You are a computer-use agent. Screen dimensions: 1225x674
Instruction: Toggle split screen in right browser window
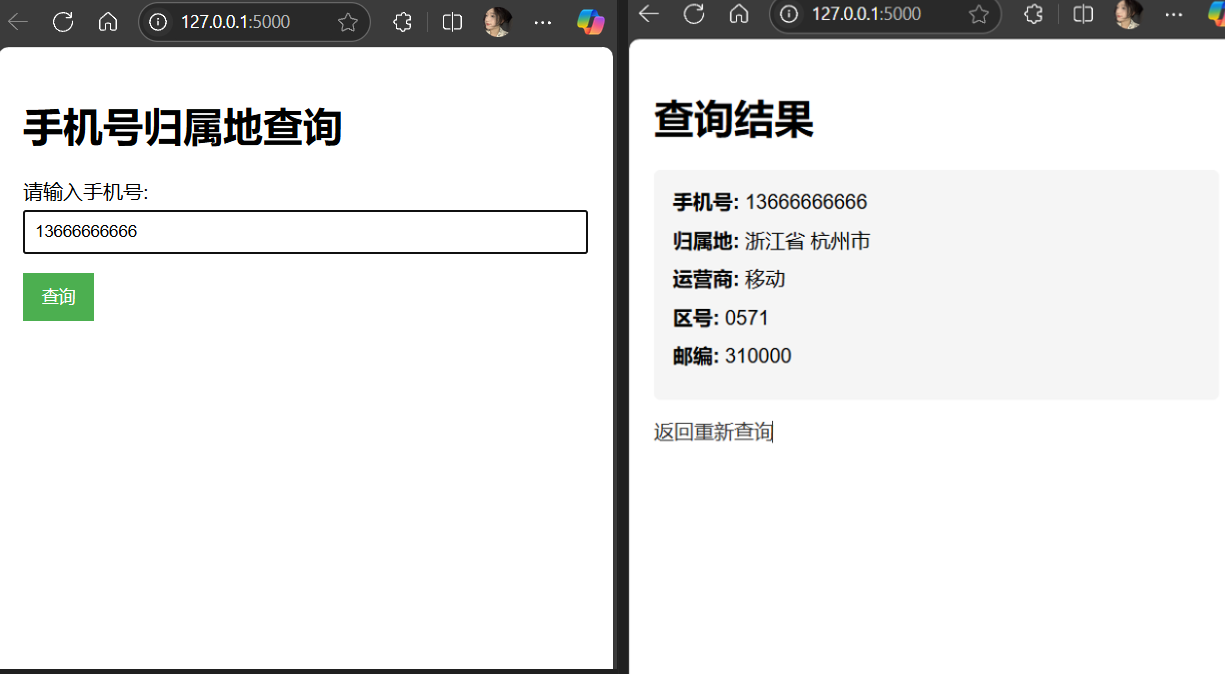pyautogui.click(x=1083, y=14)
